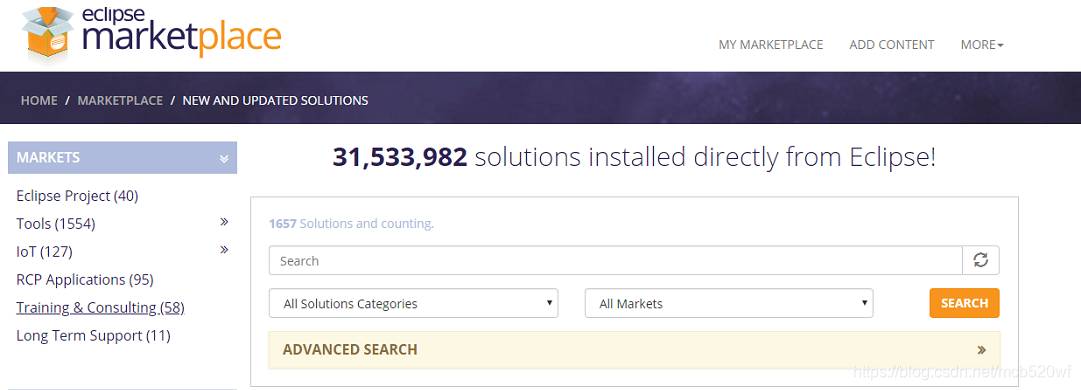1081x390 pixels.
Task: Collapse the Markets panel using the double chevron
Action: (223, 158)
